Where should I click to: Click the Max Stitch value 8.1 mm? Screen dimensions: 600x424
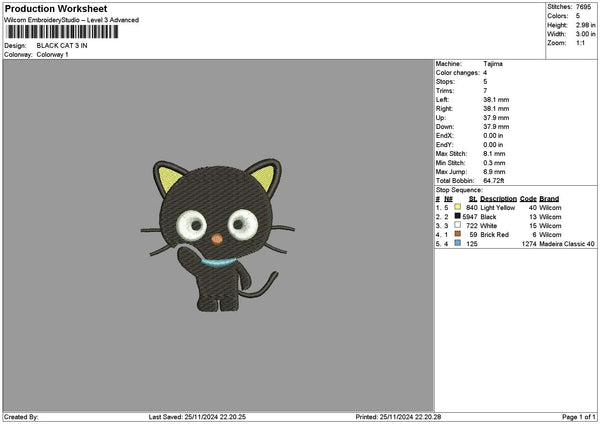click(x=494, y=154)
